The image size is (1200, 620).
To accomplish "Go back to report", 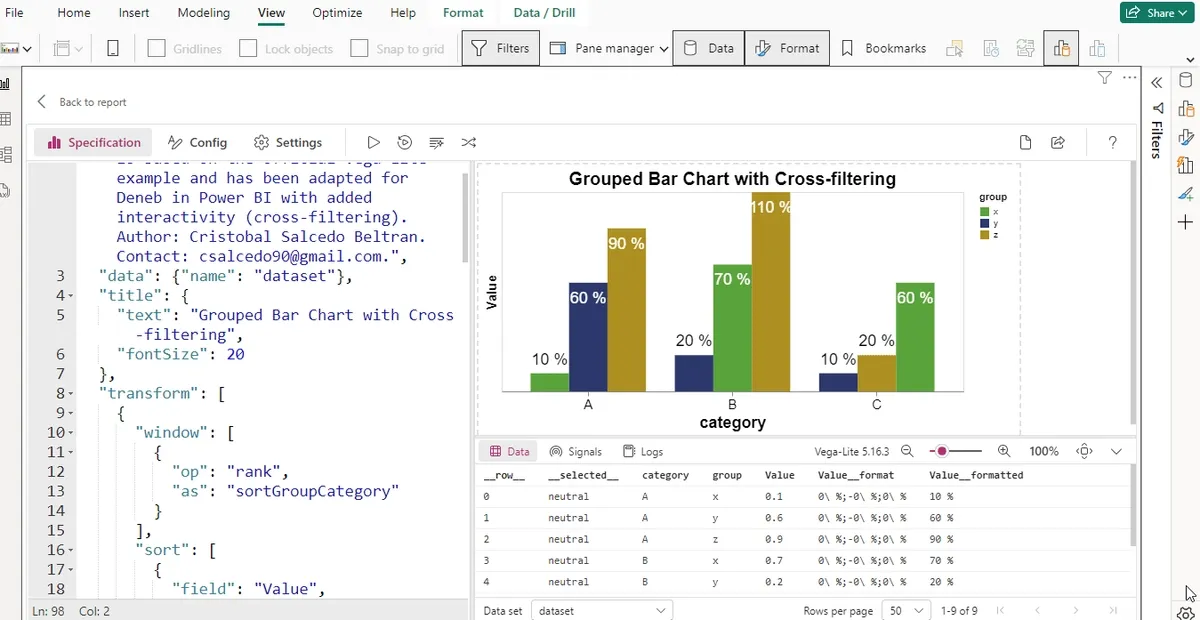I will coord(82,102).
